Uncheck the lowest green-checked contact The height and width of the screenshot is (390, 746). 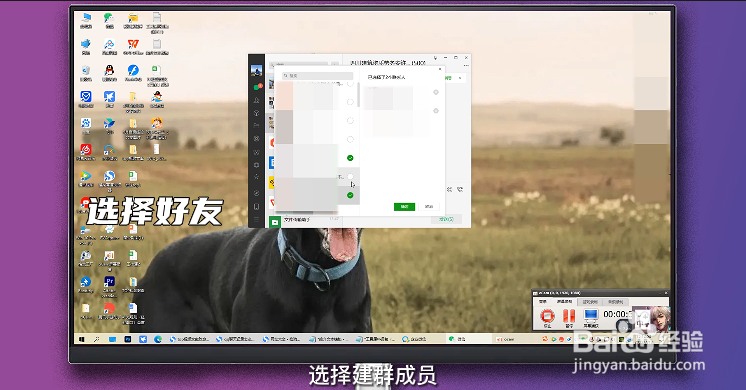(350, 195)
